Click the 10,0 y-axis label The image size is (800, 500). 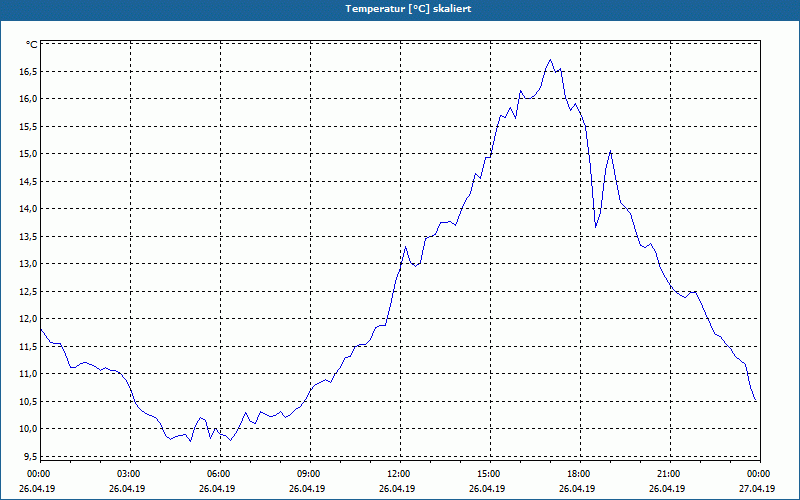click(29, 429)
